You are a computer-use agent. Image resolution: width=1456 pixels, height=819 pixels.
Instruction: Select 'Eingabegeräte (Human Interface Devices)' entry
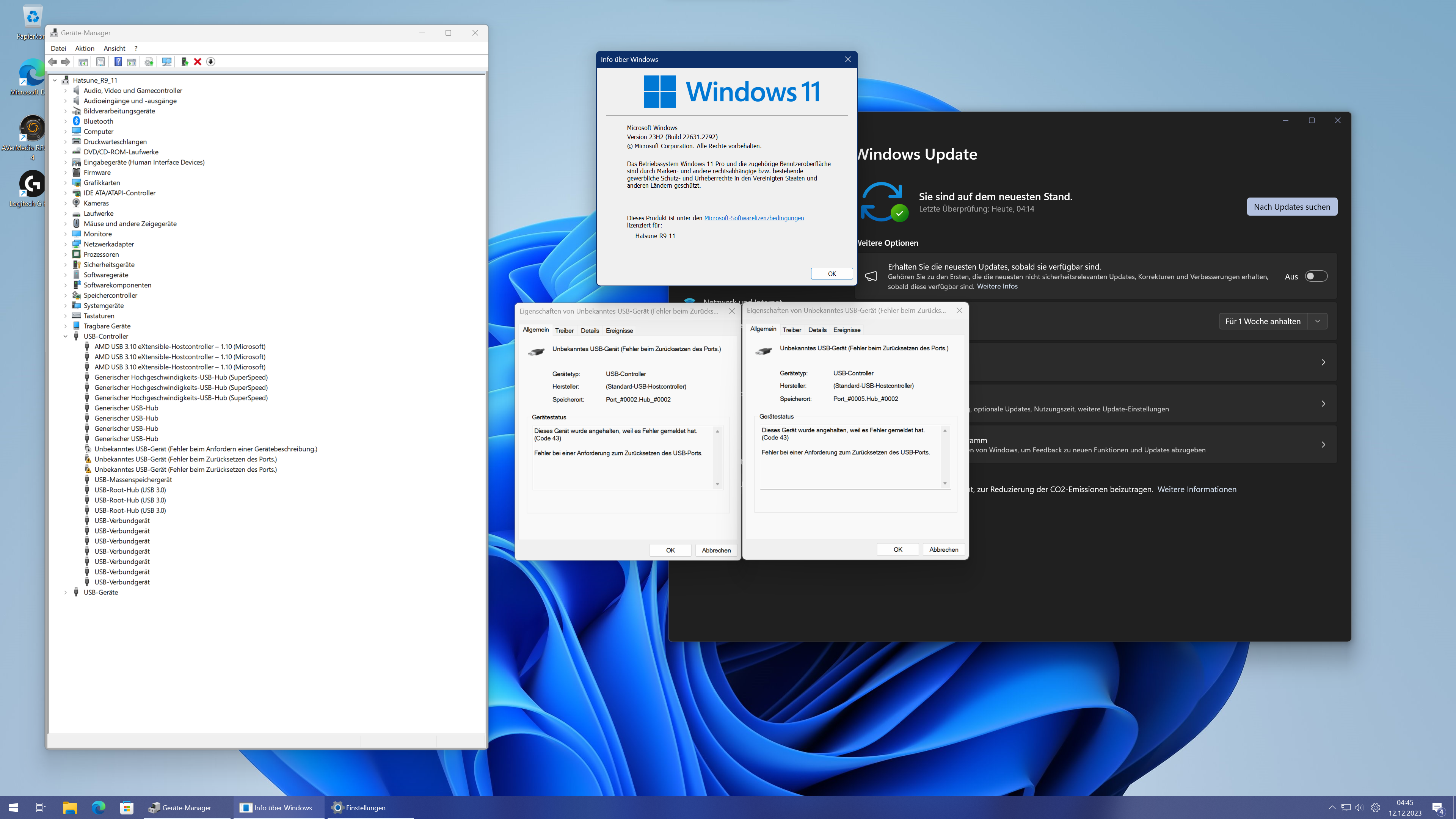144,162
